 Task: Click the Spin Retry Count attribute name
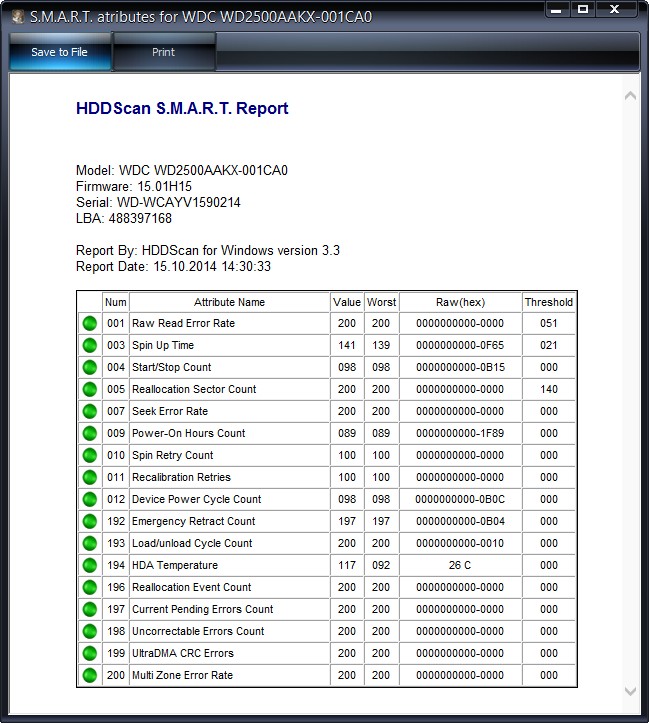(x=173, y=455)
